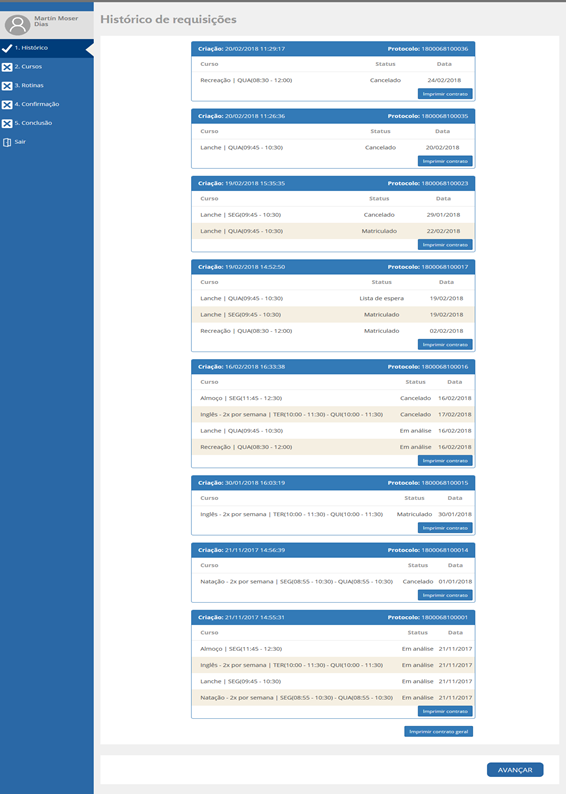Go to the 2. Cursos step
This screenshot has height=794, width=568.
[47, 67]
